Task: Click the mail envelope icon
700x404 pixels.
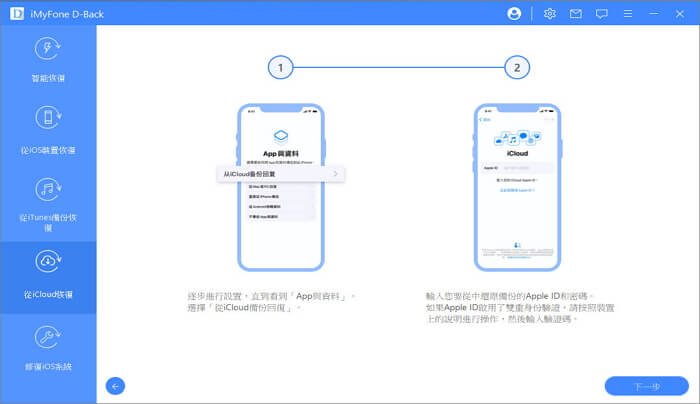Action: pyautogui.click(x=575, y=14)
